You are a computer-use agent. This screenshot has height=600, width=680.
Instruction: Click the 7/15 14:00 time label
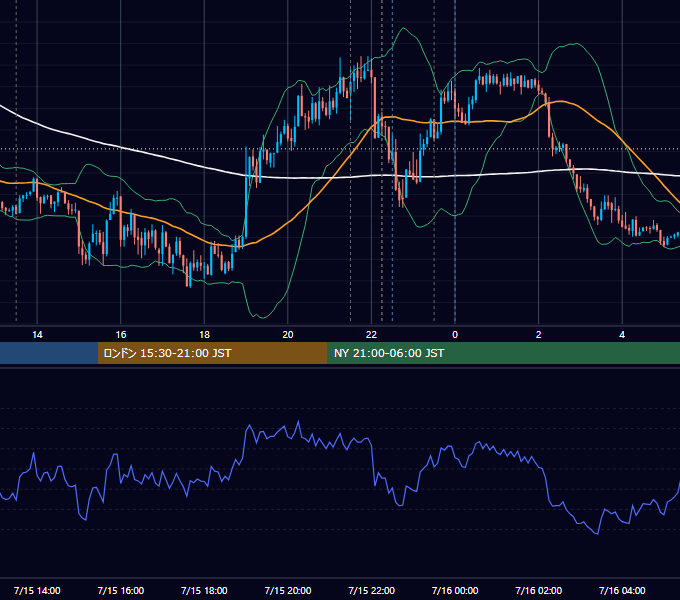(x=37, y=590)
